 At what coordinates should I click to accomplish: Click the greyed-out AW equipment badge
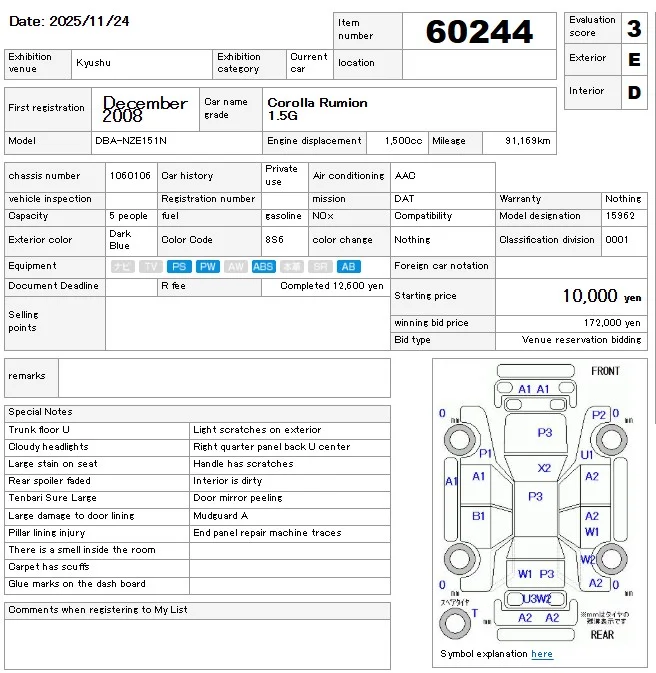tap(235, 267)
